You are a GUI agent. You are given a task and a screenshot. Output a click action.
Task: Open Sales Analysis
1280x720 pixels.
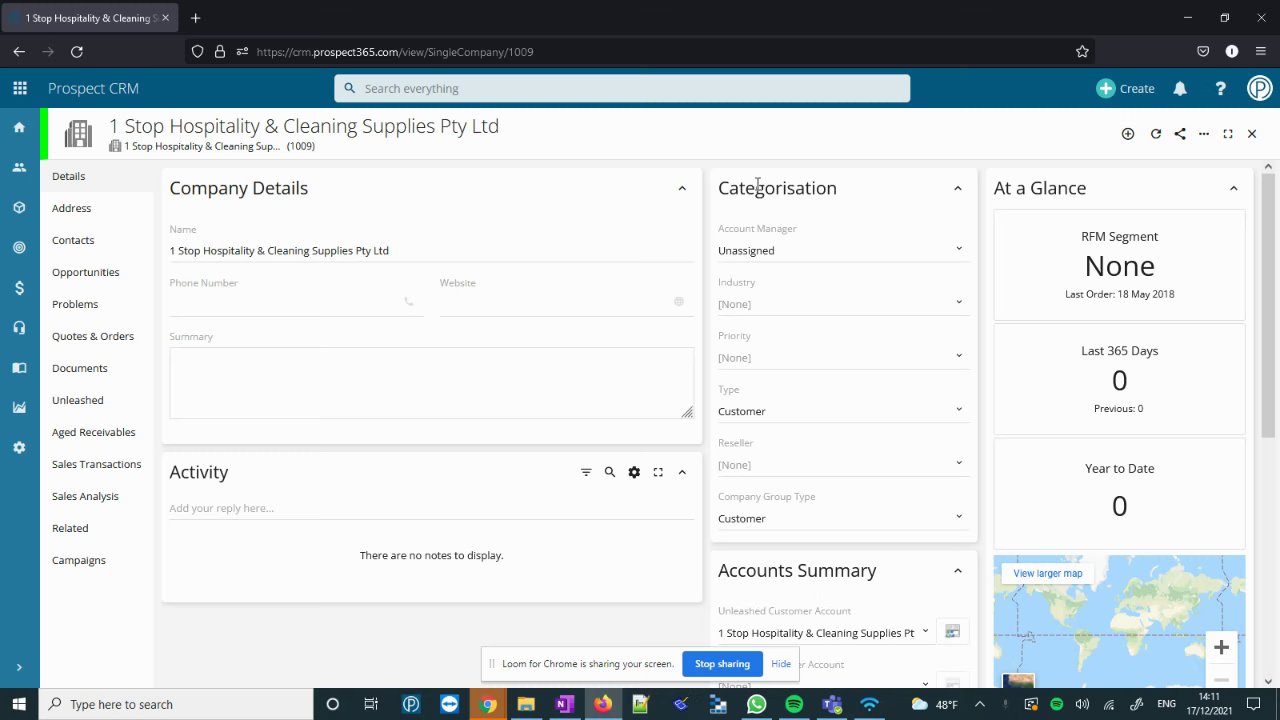point(85,496)
